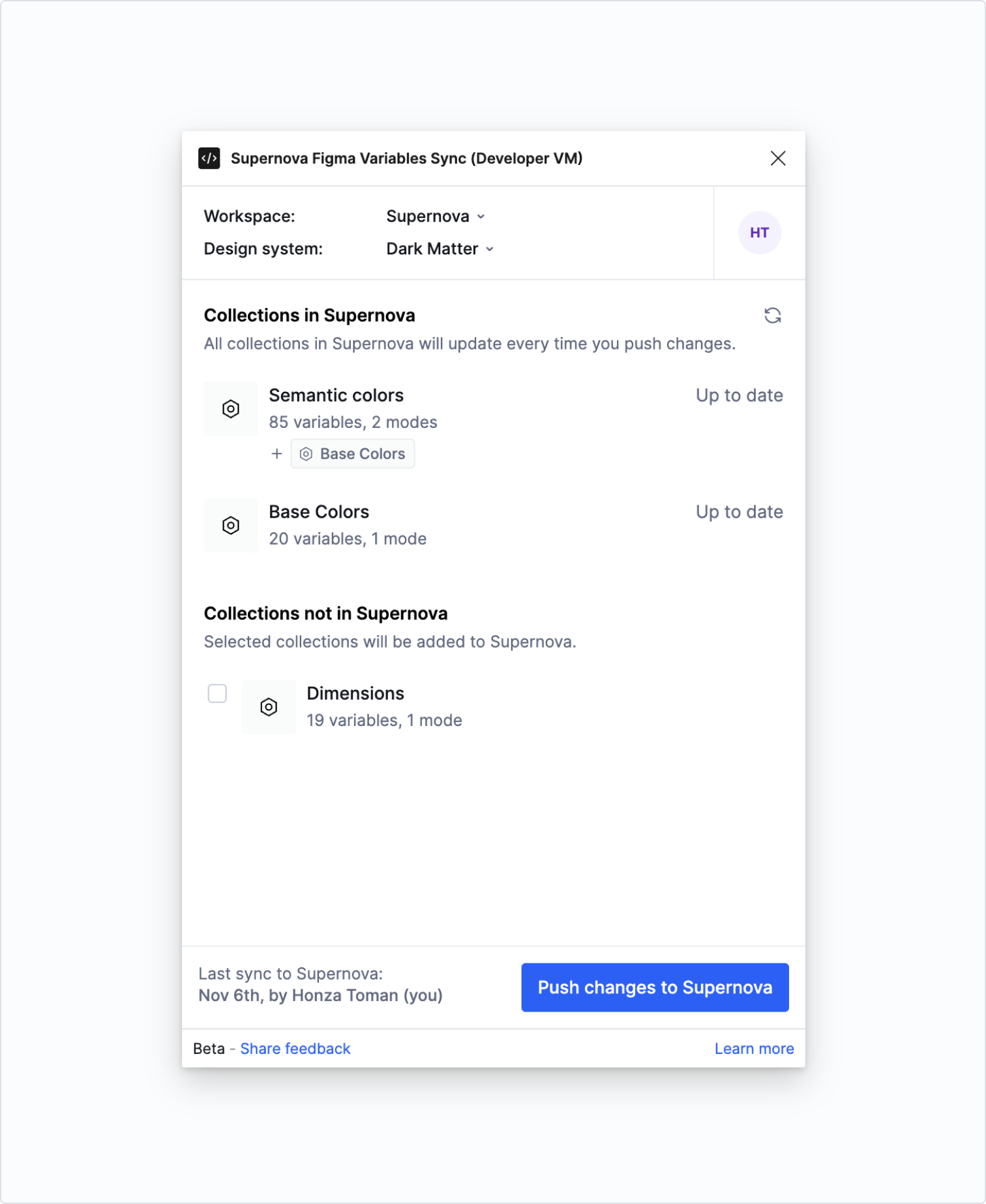The height and width of the screenshot is (1204, 986).
Task: Click the plus icon under Semantic colors
Action: tap(276, 454)
